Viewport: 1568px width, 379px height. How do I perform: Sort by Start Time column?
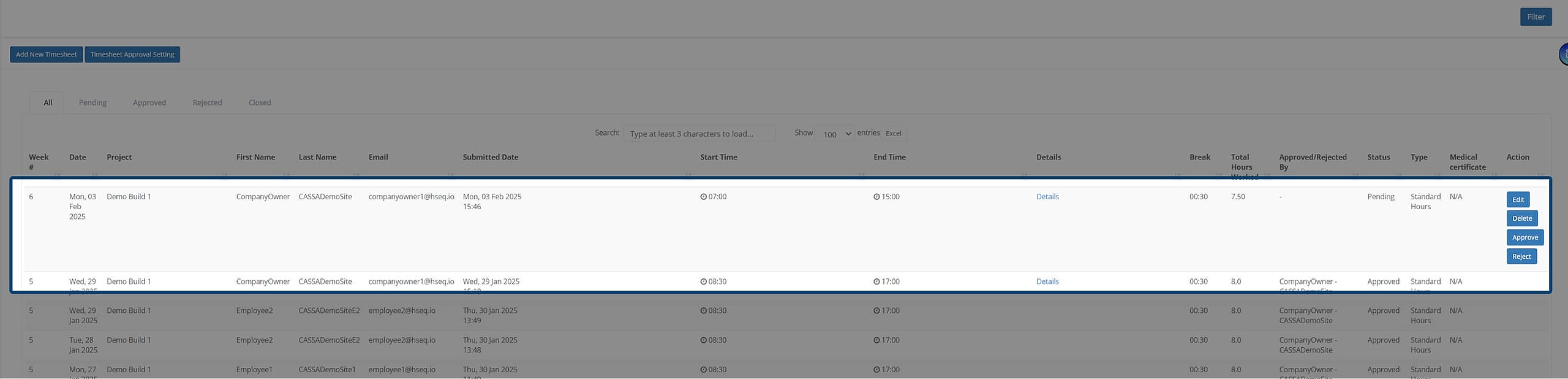718,157
